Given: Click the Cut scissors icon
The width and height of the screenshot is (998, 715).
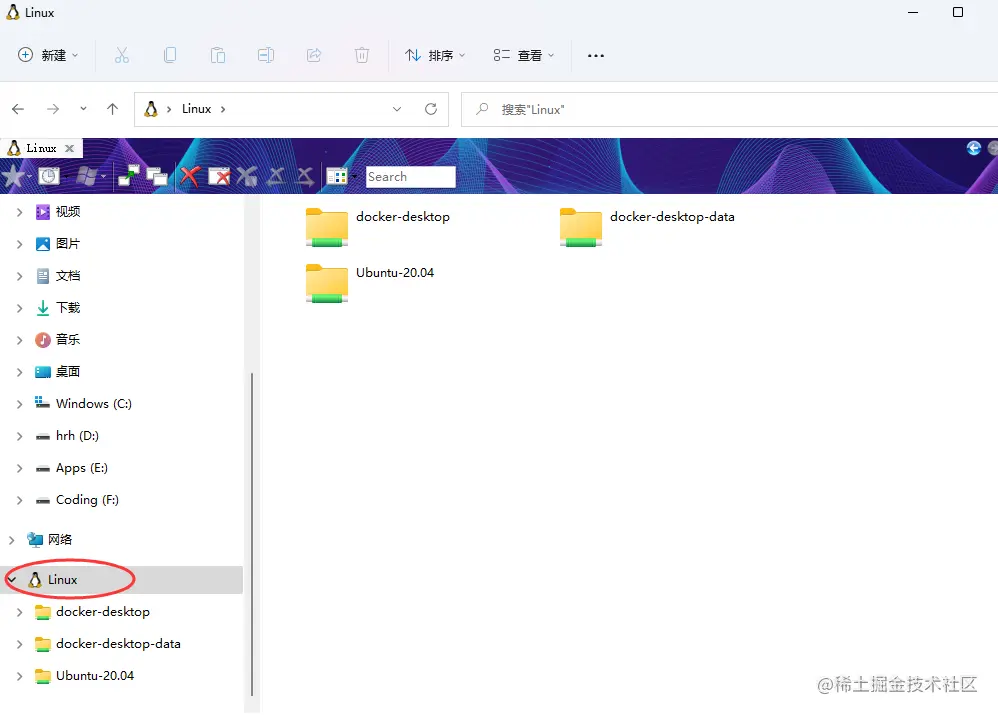Looking at the screenshot, I should [122, 55].
